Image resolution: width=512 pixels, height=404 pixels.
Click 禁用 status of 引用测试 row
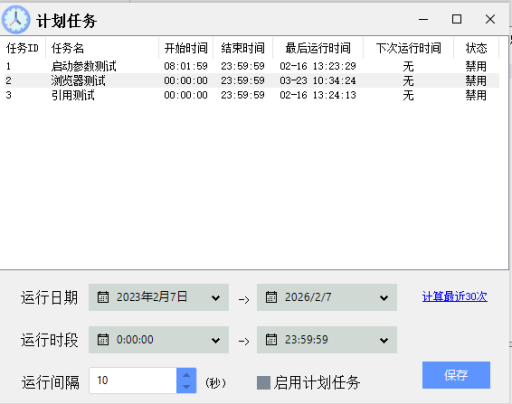tap(476, 95)
